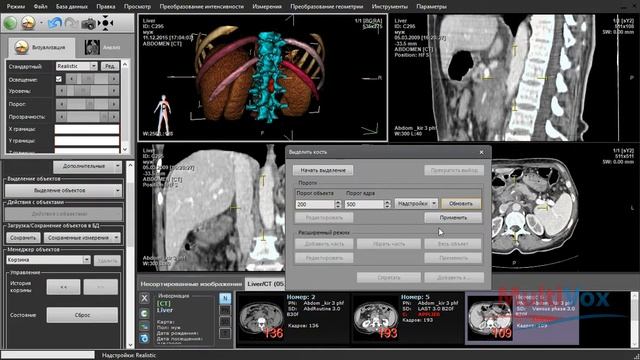Select the series thumbnail labeled 109

pyautogui.click(x=490, y=318)
